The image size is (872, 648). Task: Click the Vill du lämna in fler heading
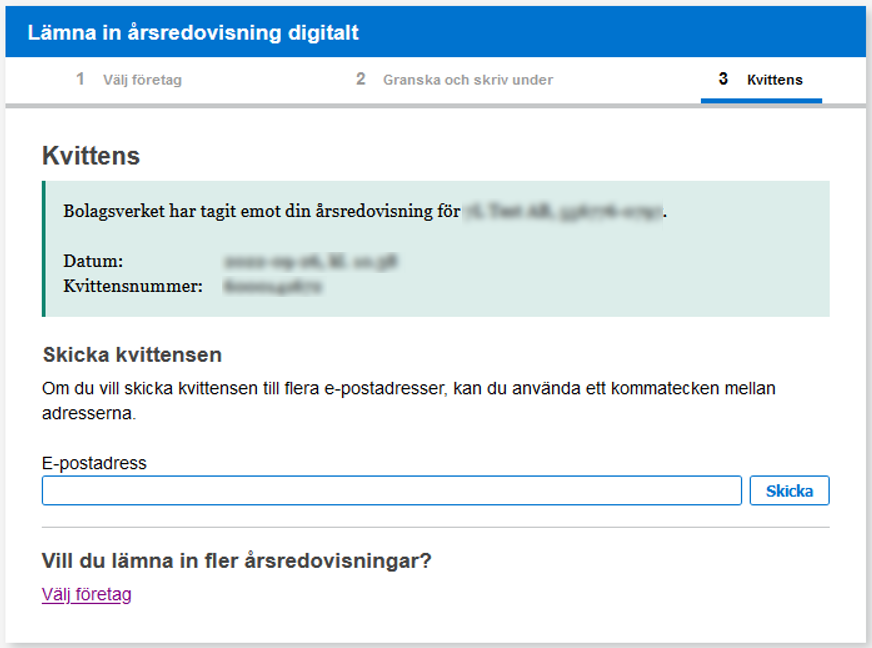[x=236, y=561]
